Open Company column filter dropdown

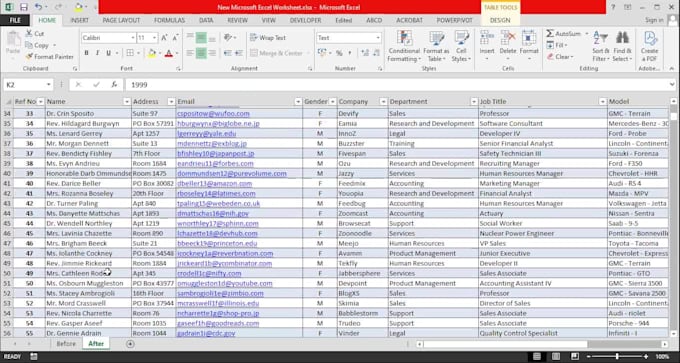[383, 101]
